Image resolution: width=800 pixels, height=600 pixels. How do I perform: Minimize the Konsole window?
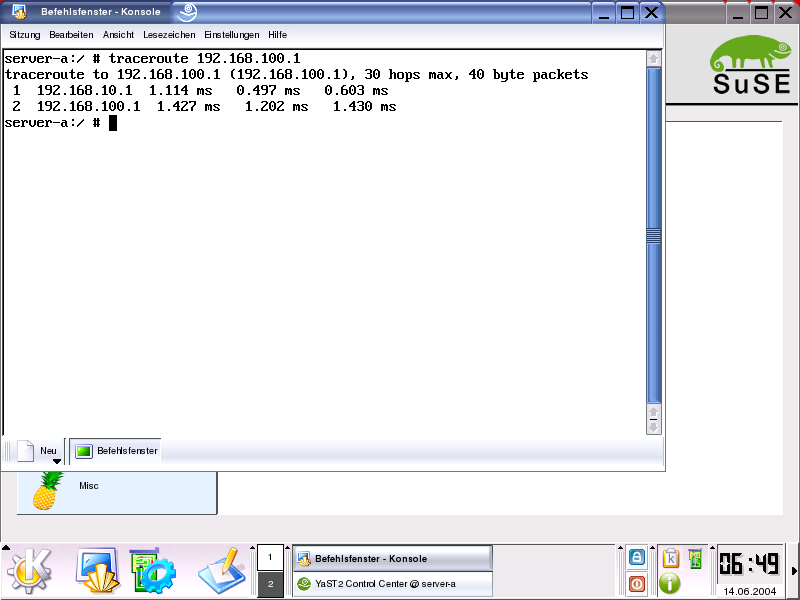(x=604, y=12)
